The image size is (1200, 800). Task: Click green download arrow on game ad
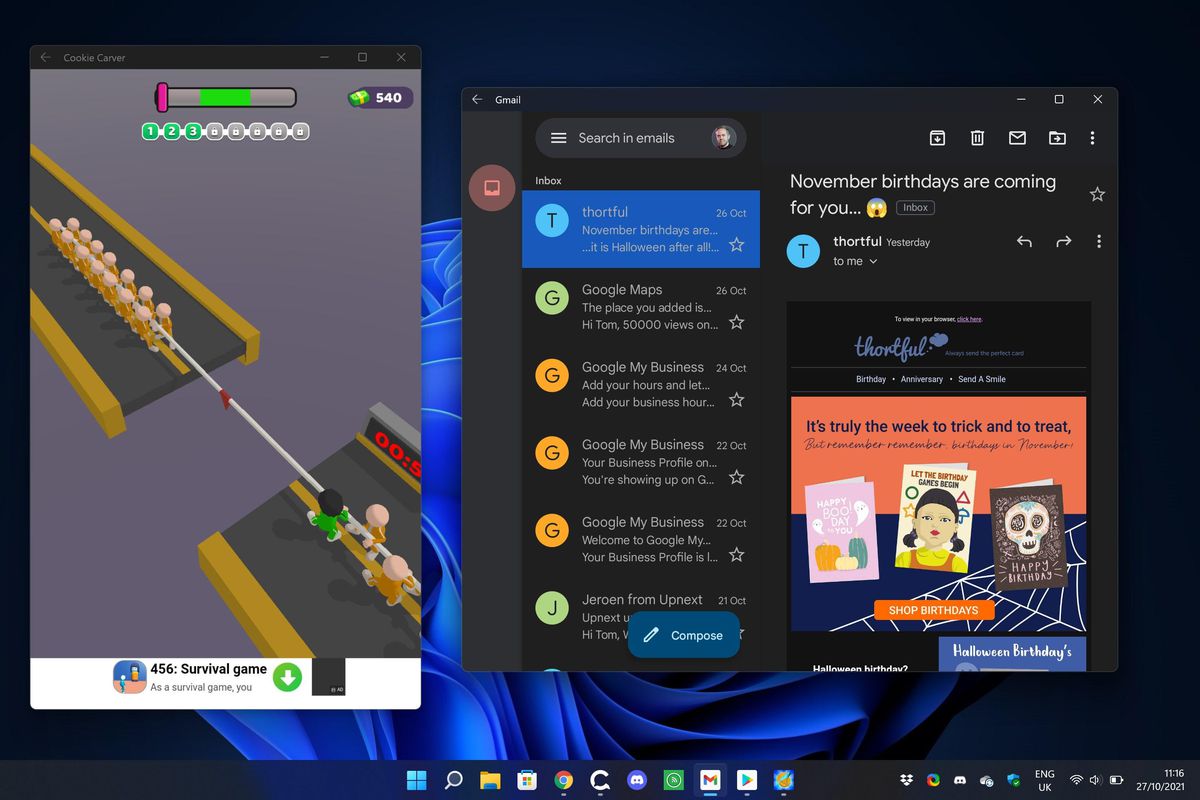point(288,677)
